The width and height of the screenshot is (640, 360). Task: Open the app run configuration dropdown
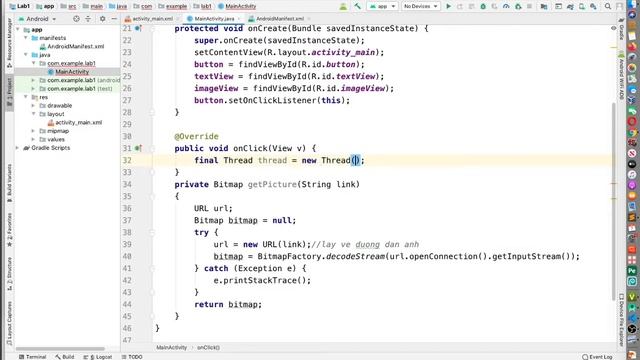click(x=382, y=6)
